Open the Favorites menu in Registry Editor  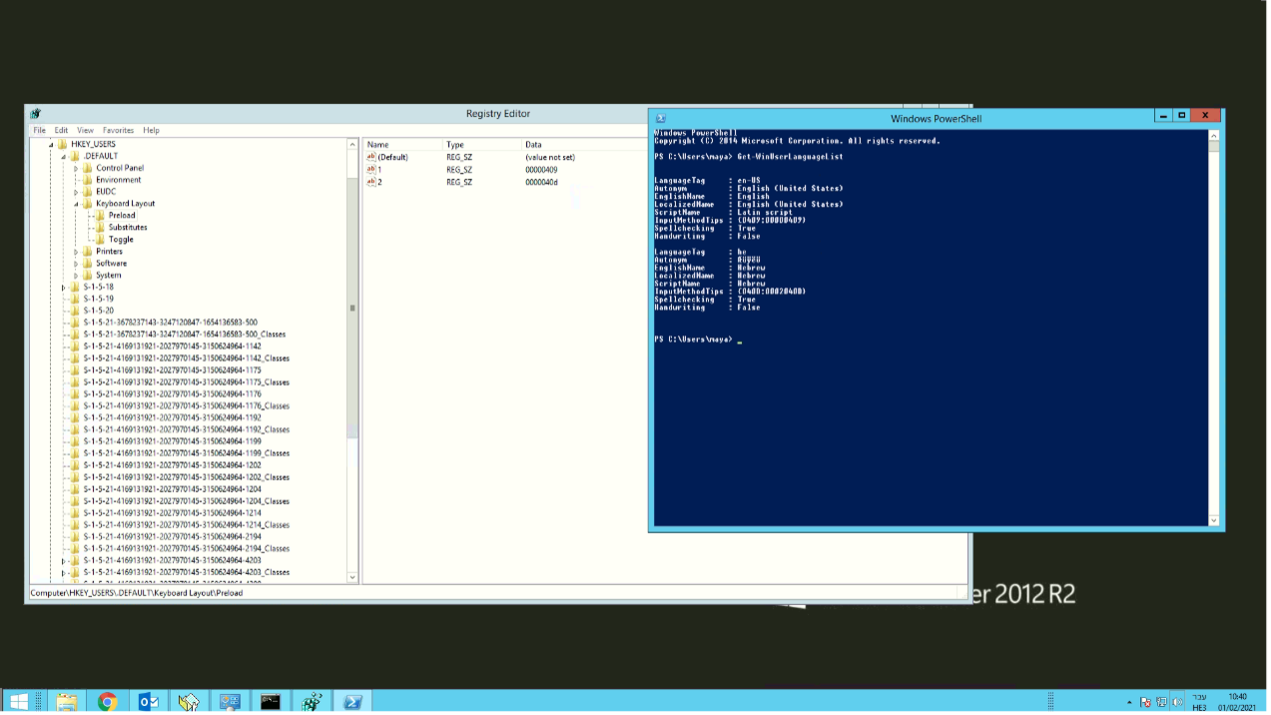(x=118, y=131)
